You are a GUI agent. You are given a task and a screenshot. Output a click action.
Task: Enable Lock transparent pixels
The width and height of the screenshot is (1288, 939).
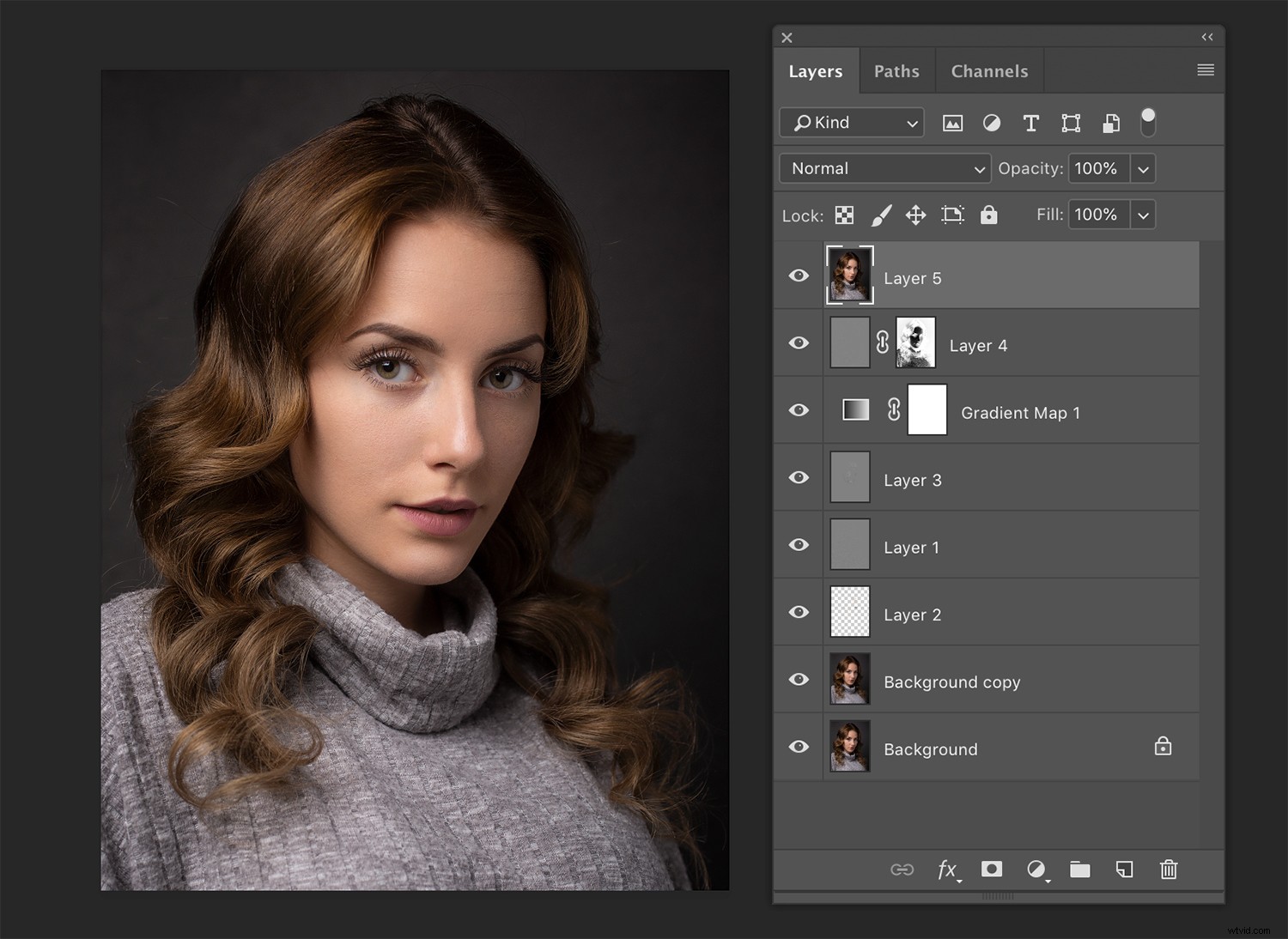click(844, 215)
